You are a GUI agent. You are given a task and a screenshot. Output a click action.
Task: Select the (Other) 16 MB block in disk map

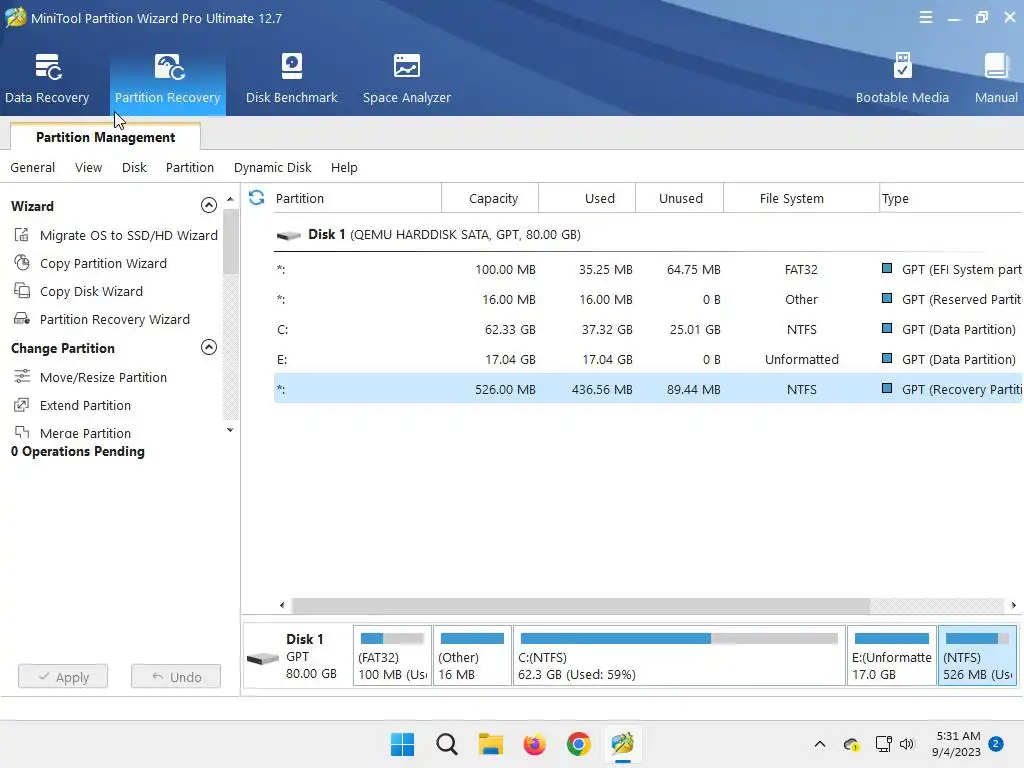[x=472, y=656]
